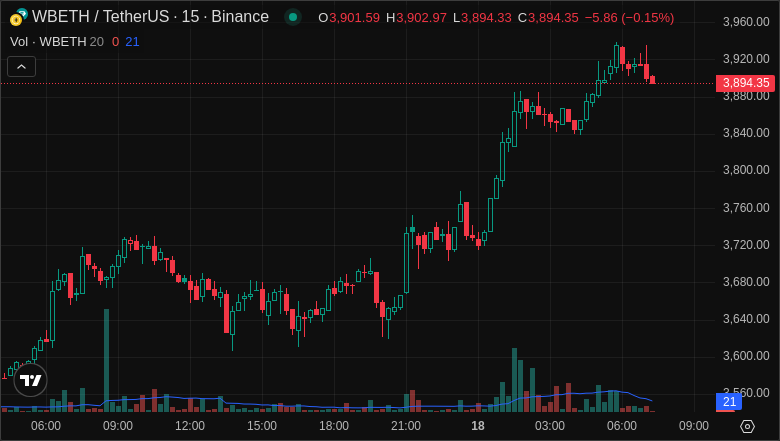780x441 pixels.
Task: Click the red 0 volume value in legend
Action: coord(115,42)
